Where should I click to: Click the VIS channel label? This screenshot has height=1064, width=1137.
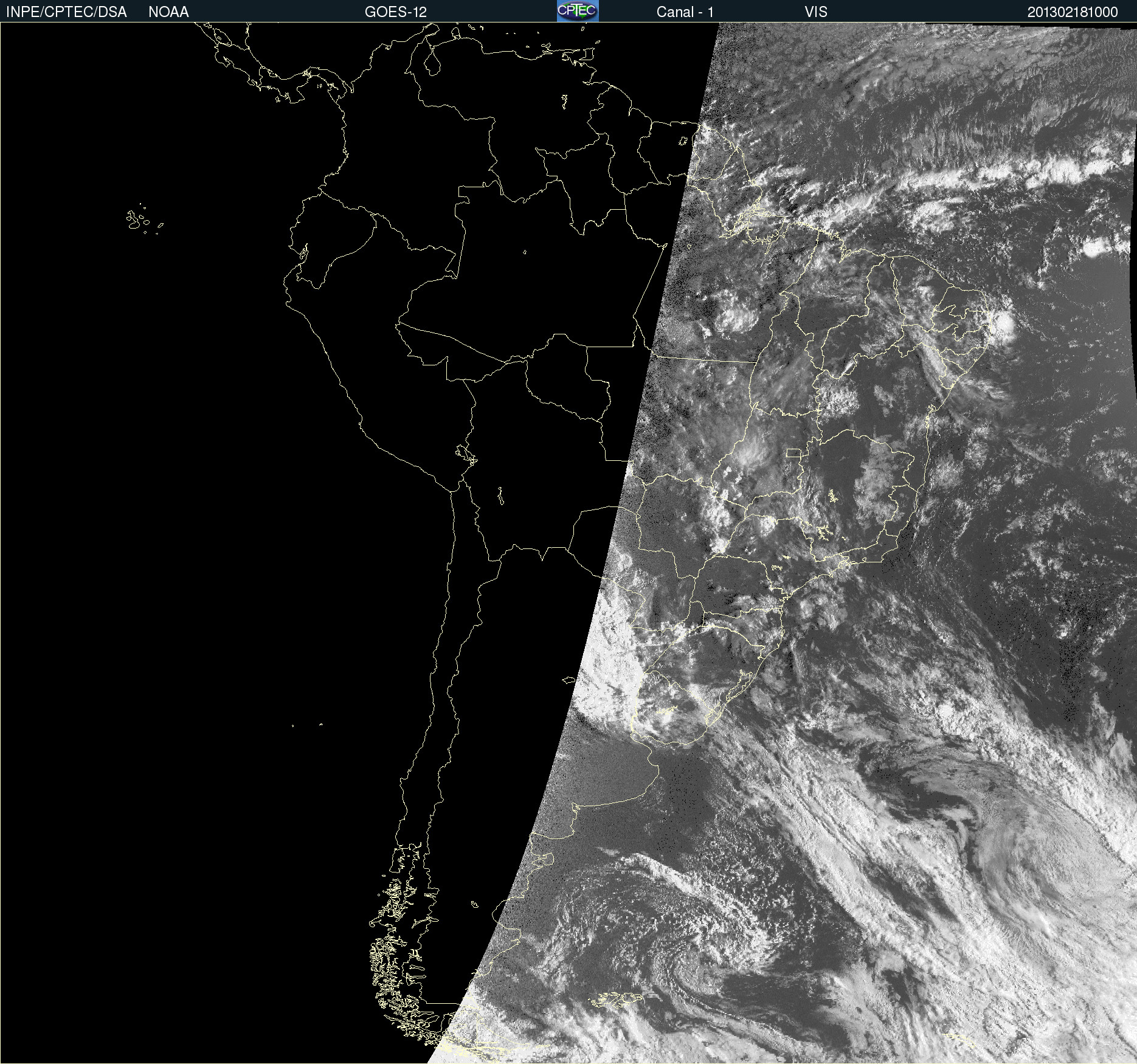pyautogui.click(x=816, y=12)
